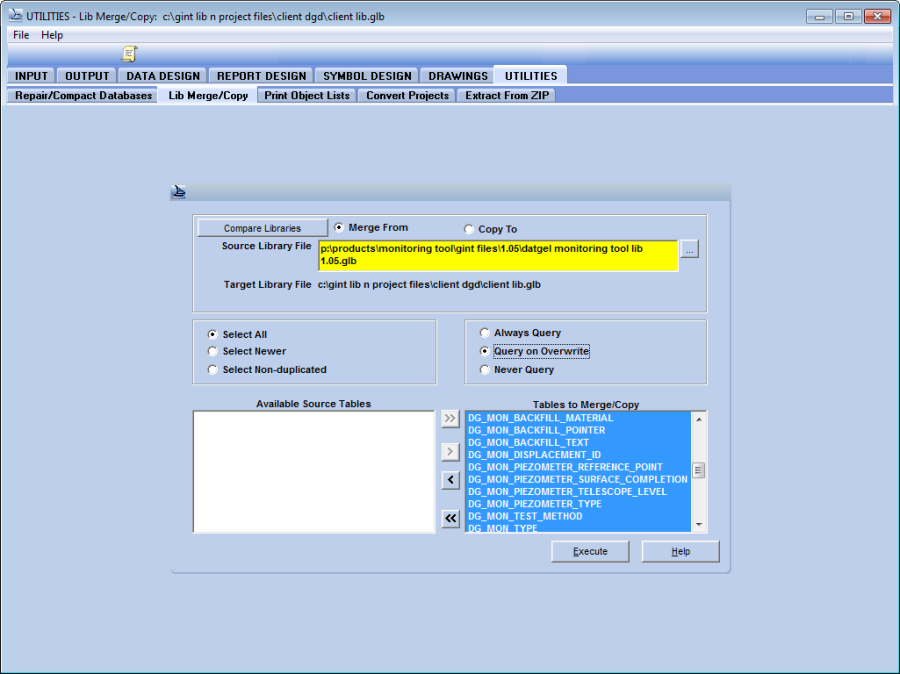
Task: Open the File menu
Action: click(21, 35)
